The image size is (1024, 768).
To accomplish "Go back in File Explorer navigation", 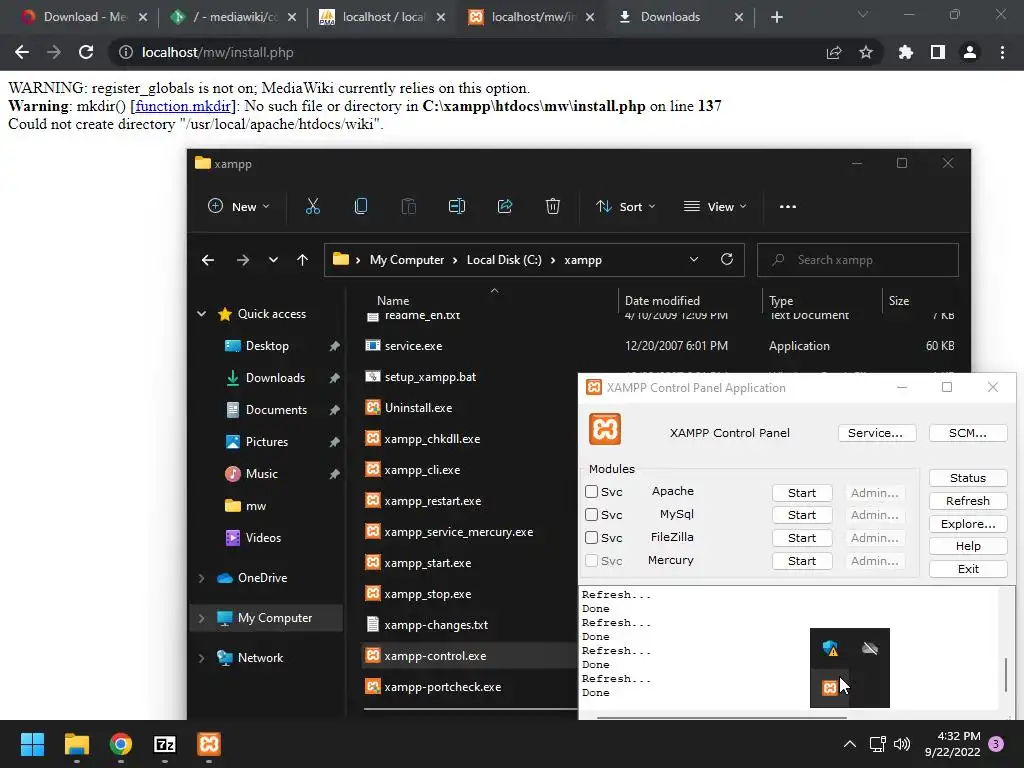I will 208,260.
